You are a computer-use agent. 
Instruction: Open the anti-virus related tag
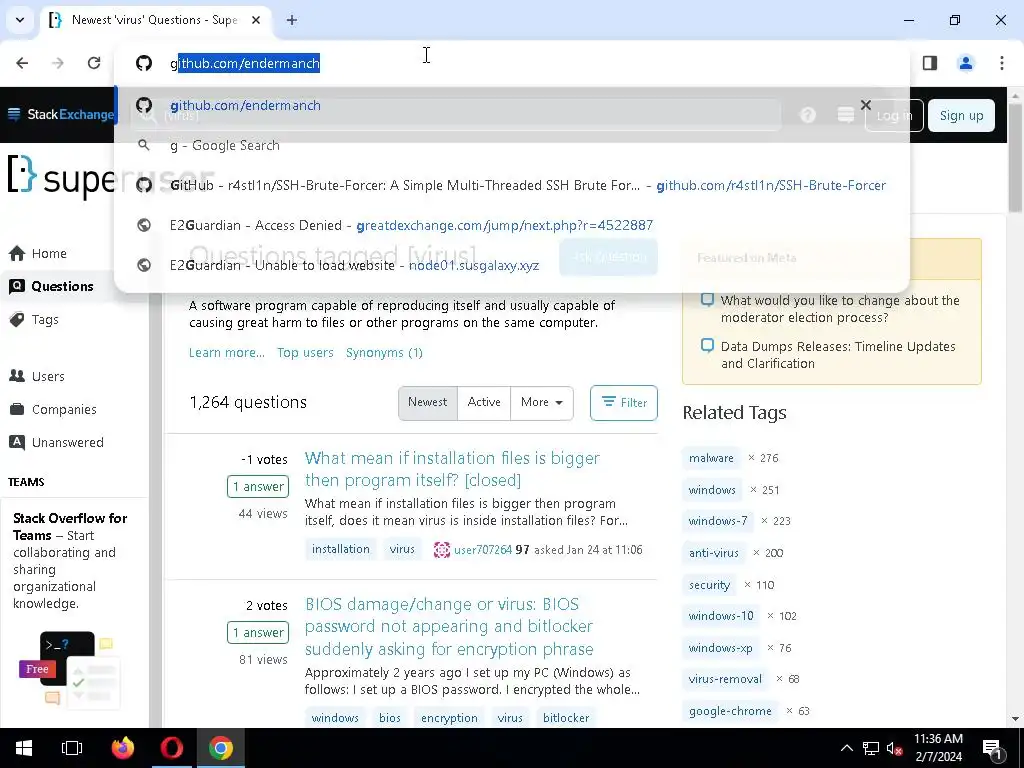(714, 553)
